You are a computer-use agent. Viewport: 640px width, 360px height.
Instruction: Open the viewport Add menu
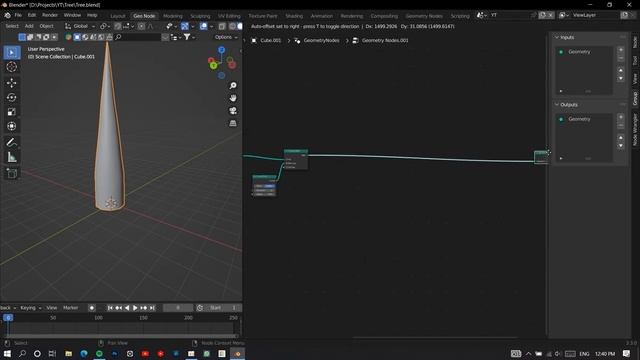[x=29, y=26]
